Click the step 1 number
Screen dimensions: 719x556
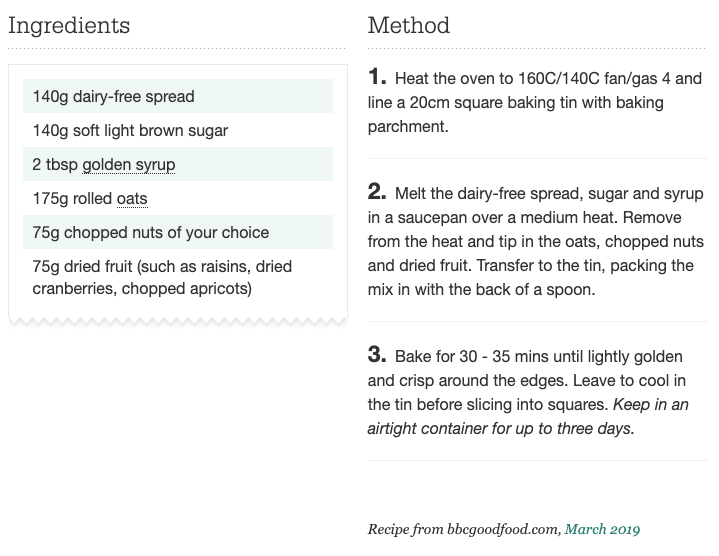coord(377,77)
